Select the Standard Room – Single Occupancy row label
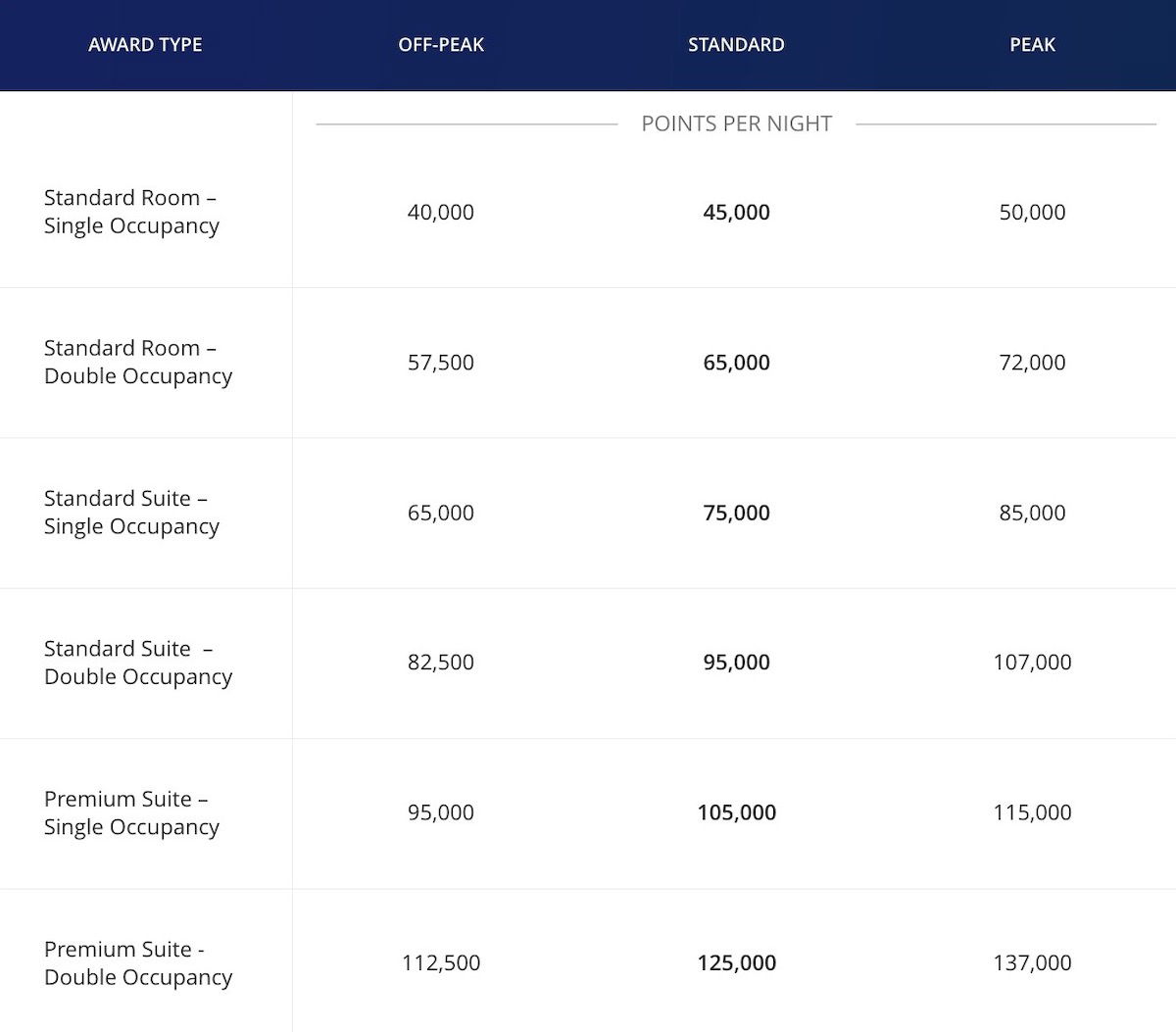The width and height of the screenshot is (1176, 1032). [x=131, y=212]
